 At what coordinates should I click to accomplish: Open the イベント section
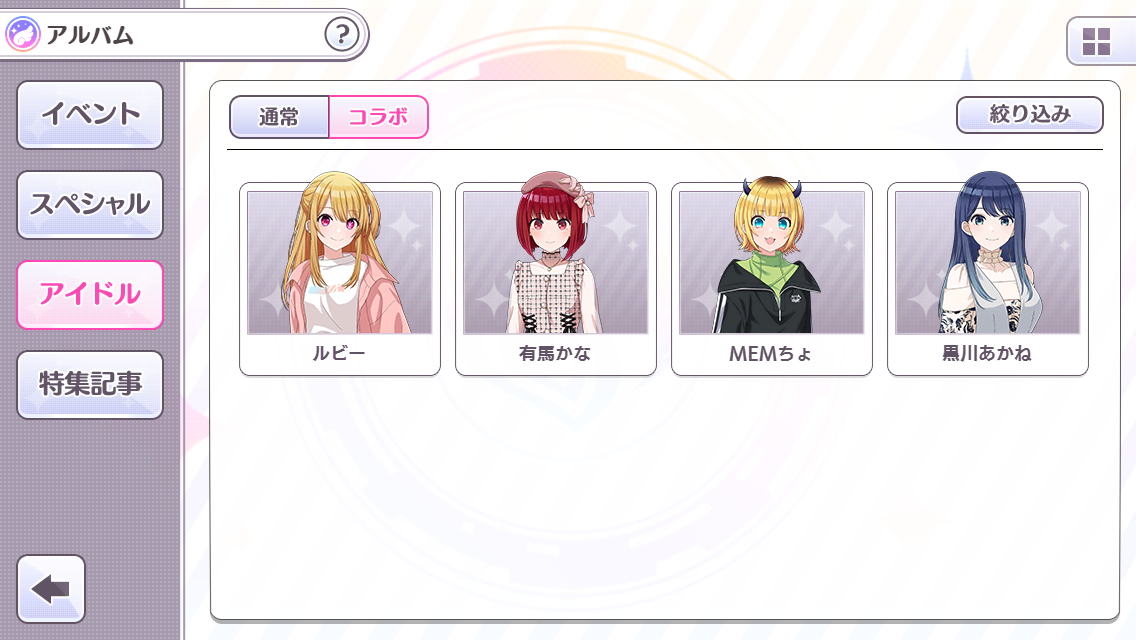[90, 115]
